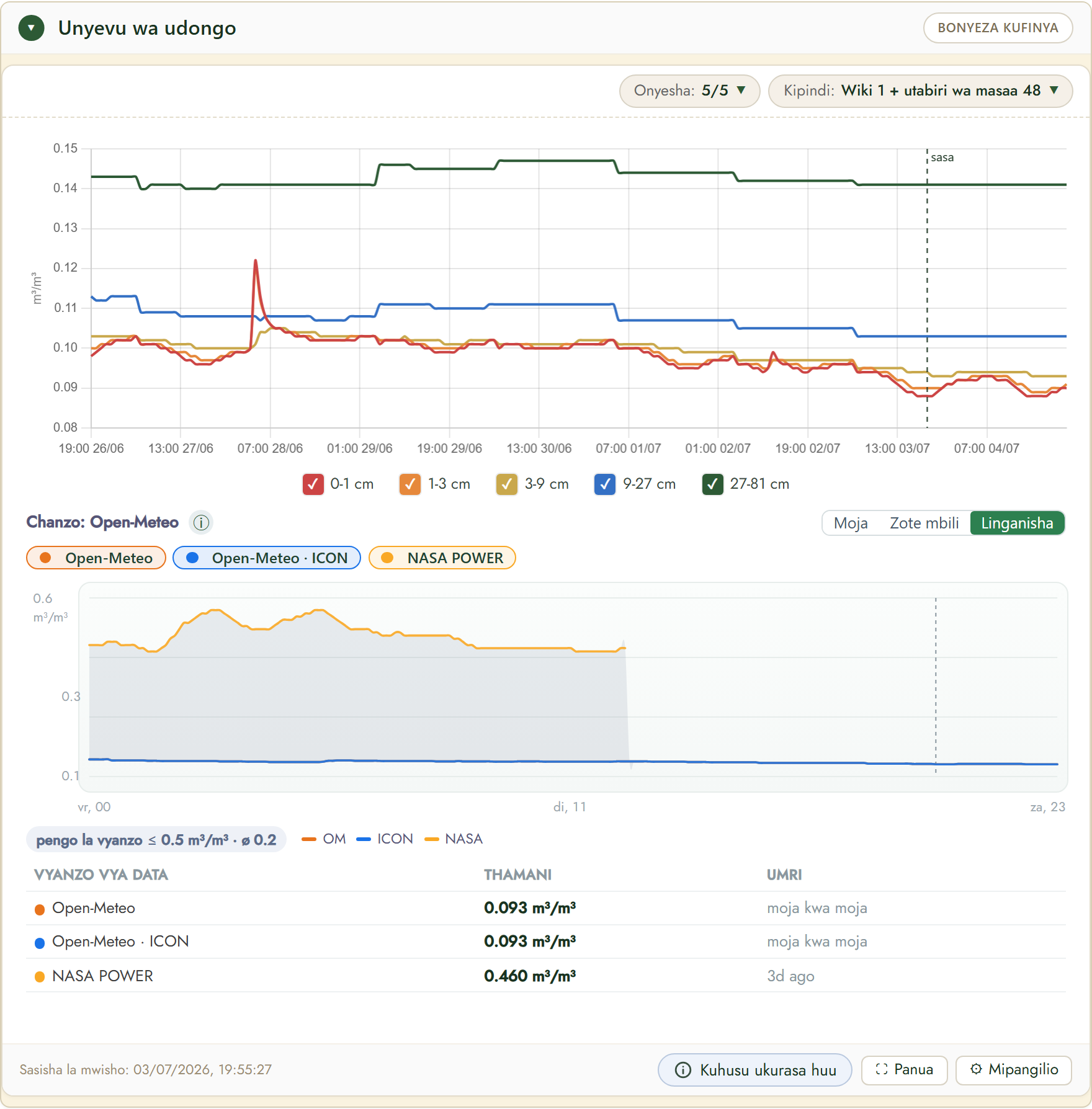1092x1109 pixels.
Task: Click the Unyevu wa udongo title
Action: pos(147,28)
